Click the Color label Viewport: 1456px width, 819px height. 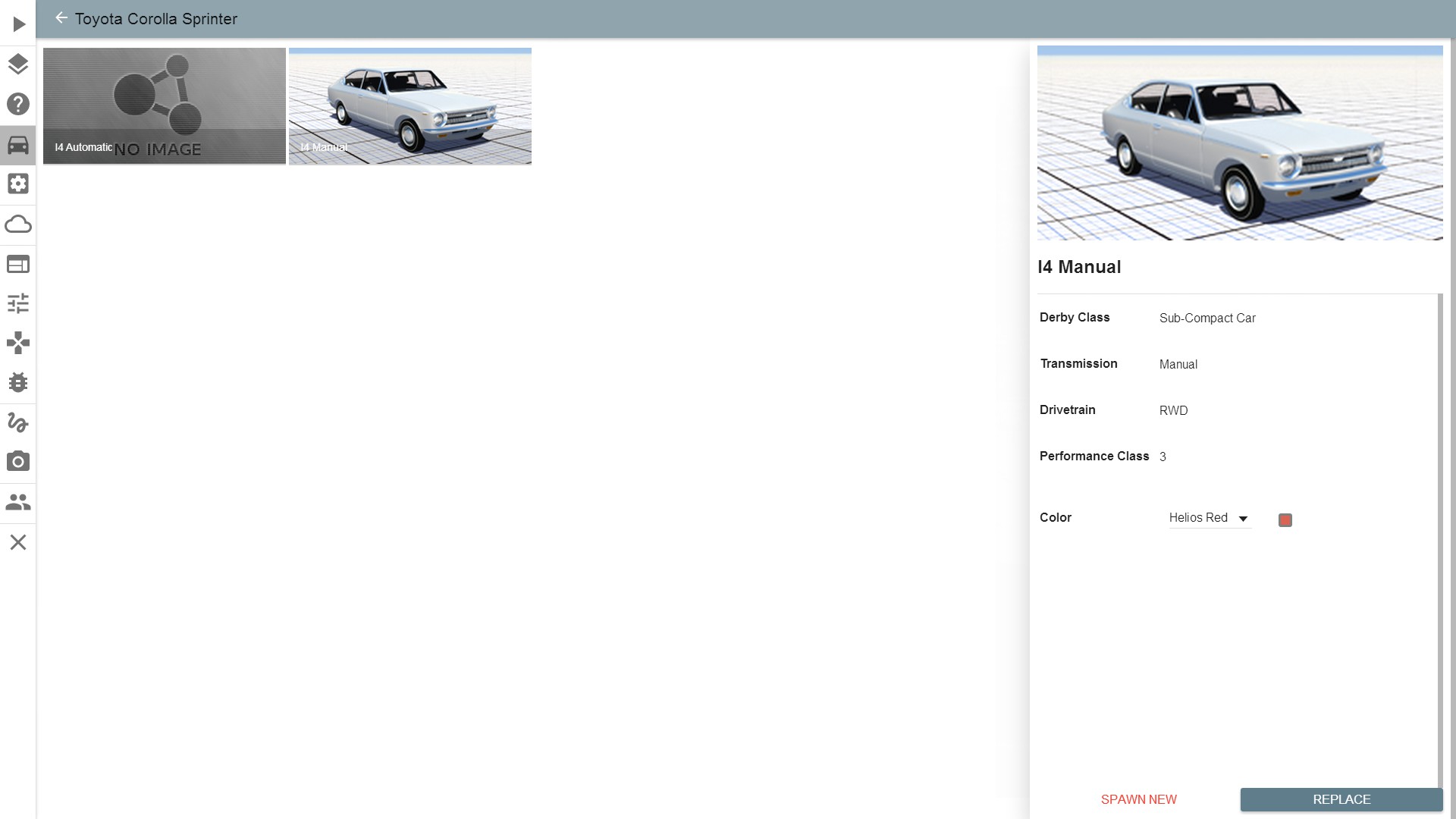point(1056,518)
